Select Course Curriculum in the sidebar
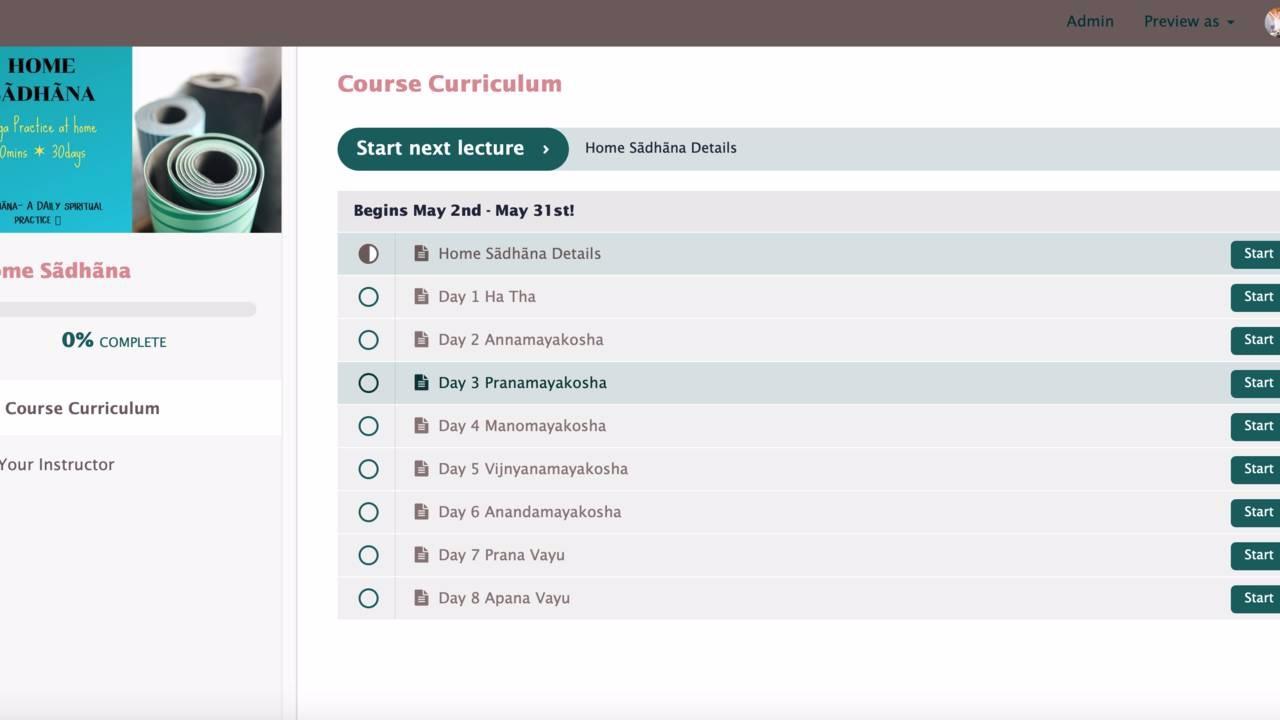The image size is (1280, 720). tap(82, 408)
